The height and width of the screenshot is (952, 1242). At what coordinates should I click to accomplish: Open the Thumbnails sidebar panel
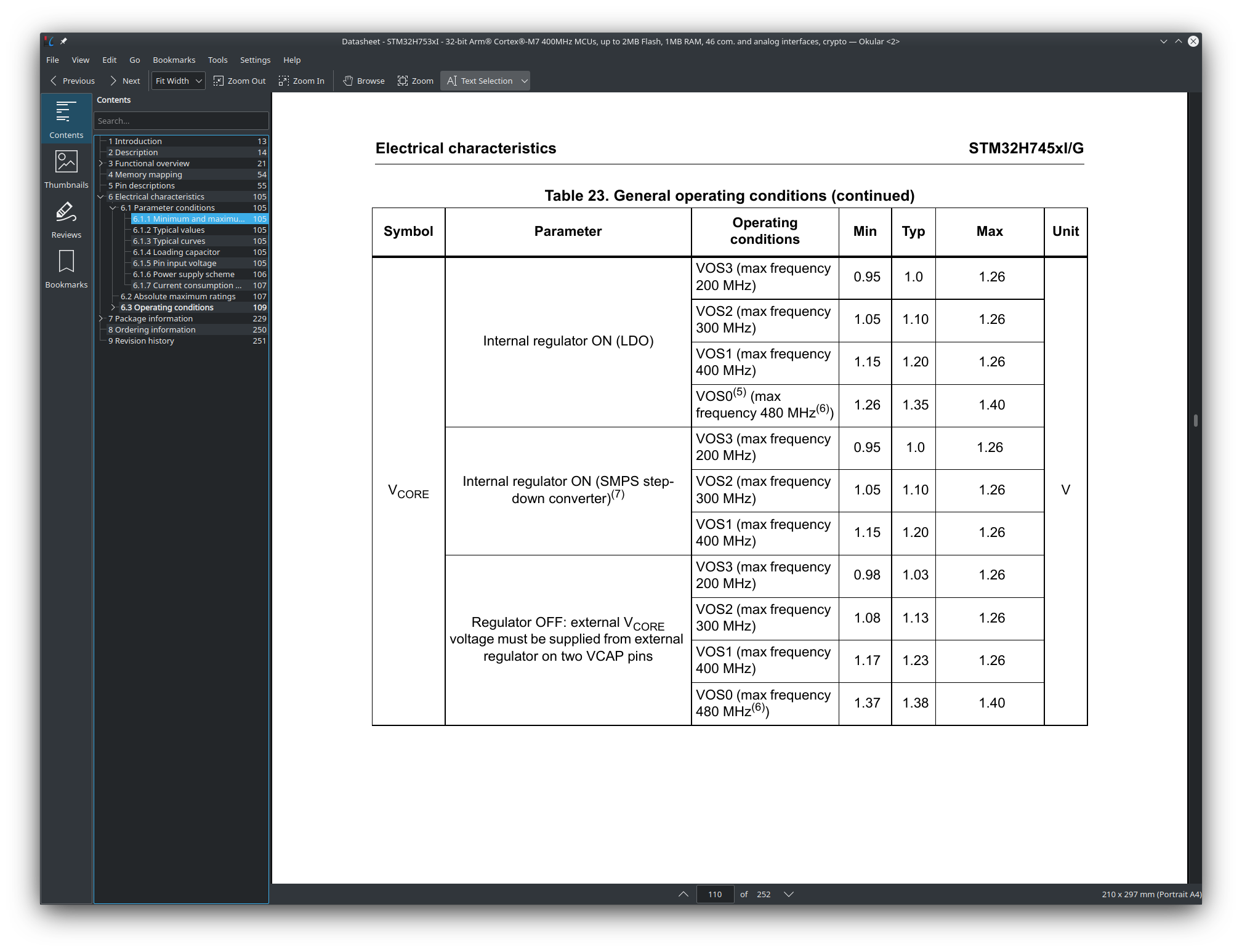click(66, 169)
